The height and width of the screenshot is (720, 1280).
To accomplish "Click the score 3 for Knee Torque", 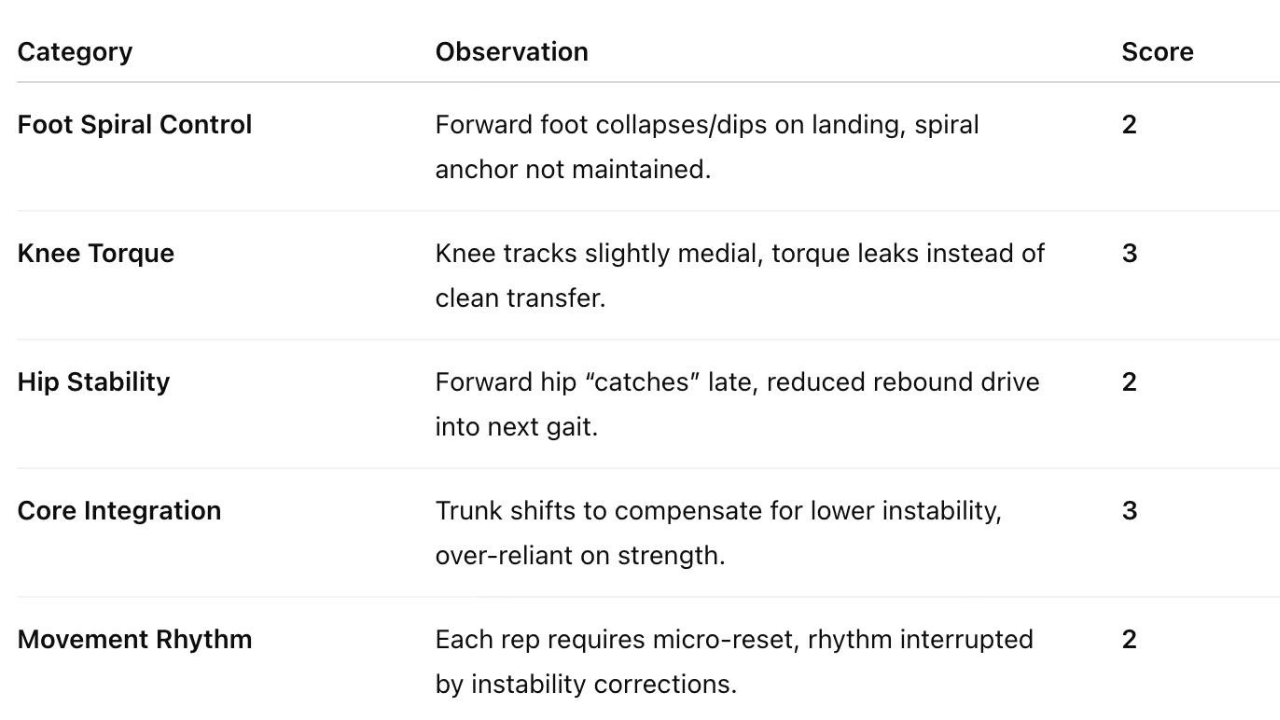I will tap(1129, 254).
